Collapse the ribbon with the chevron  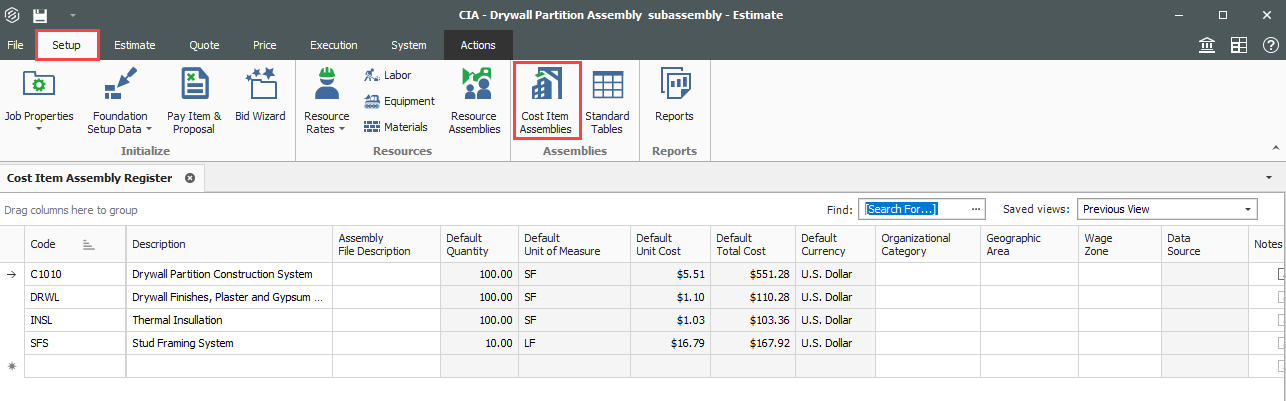tap(1277, 146)
